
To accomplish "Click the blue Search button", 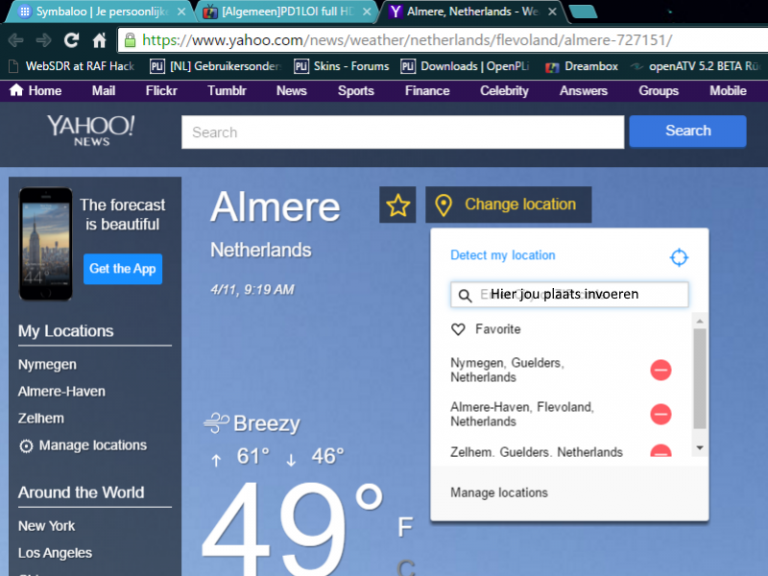I will click(688, 131).
